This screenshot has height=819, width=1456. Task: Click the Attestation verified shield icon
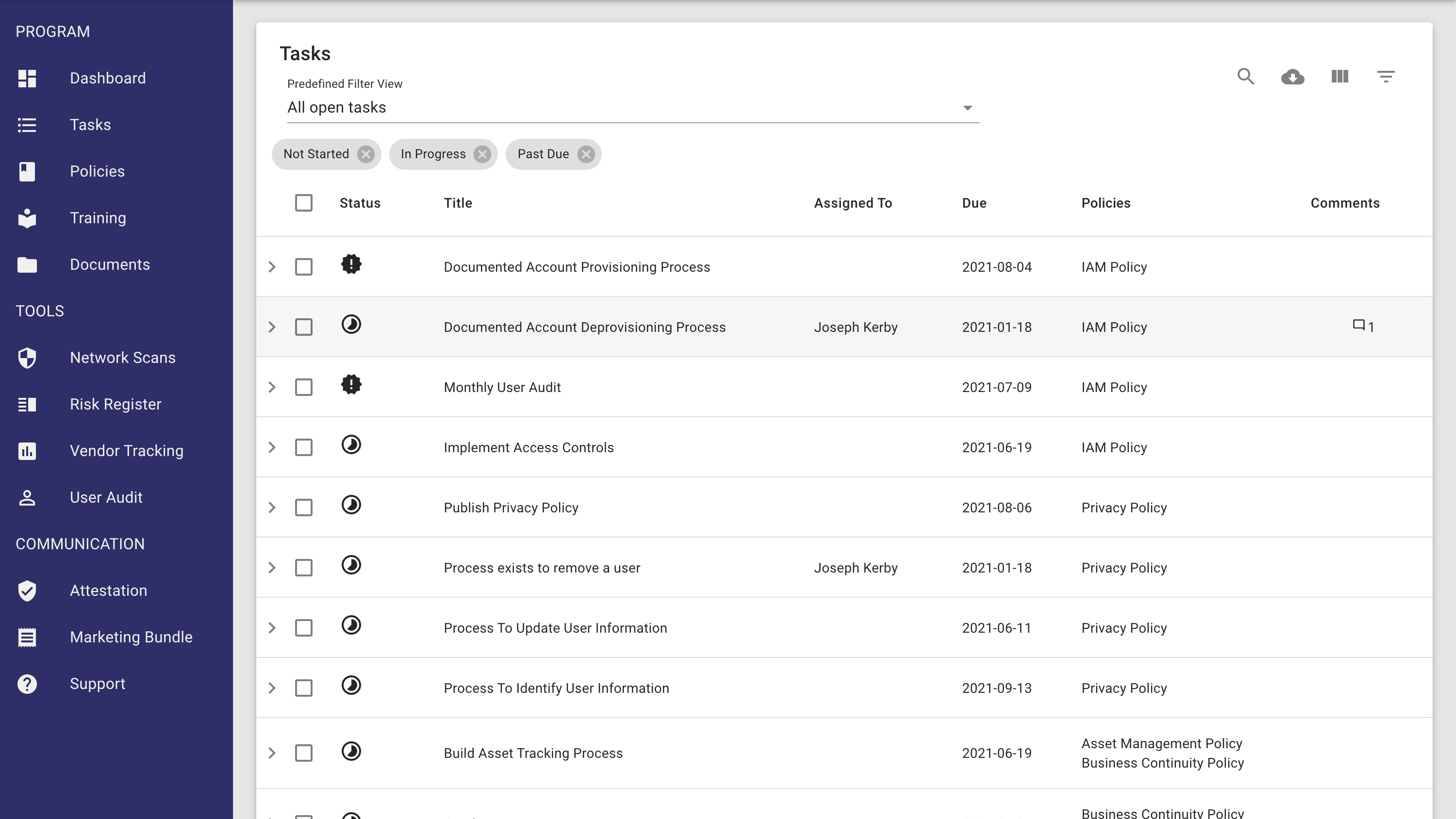(x=27, y=590)
